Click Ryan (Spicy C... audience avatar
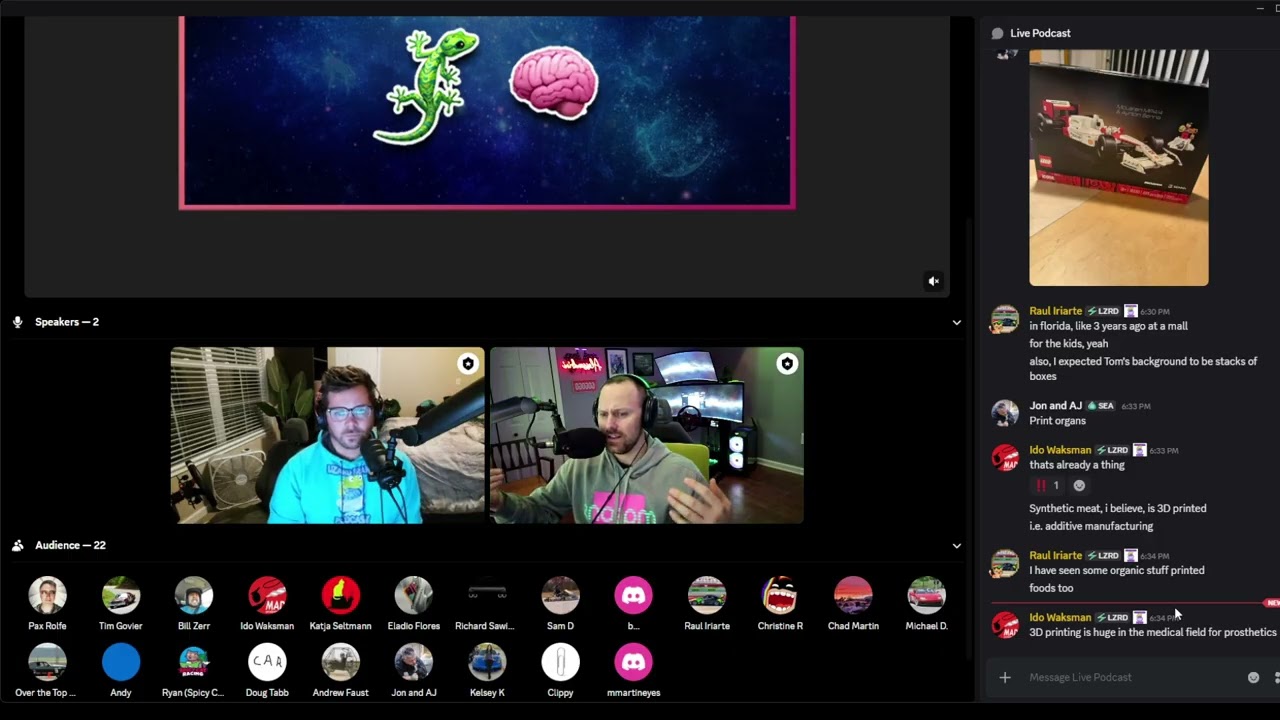The image size is (1280, 720). pyautogui.click(x=194, y=662)
